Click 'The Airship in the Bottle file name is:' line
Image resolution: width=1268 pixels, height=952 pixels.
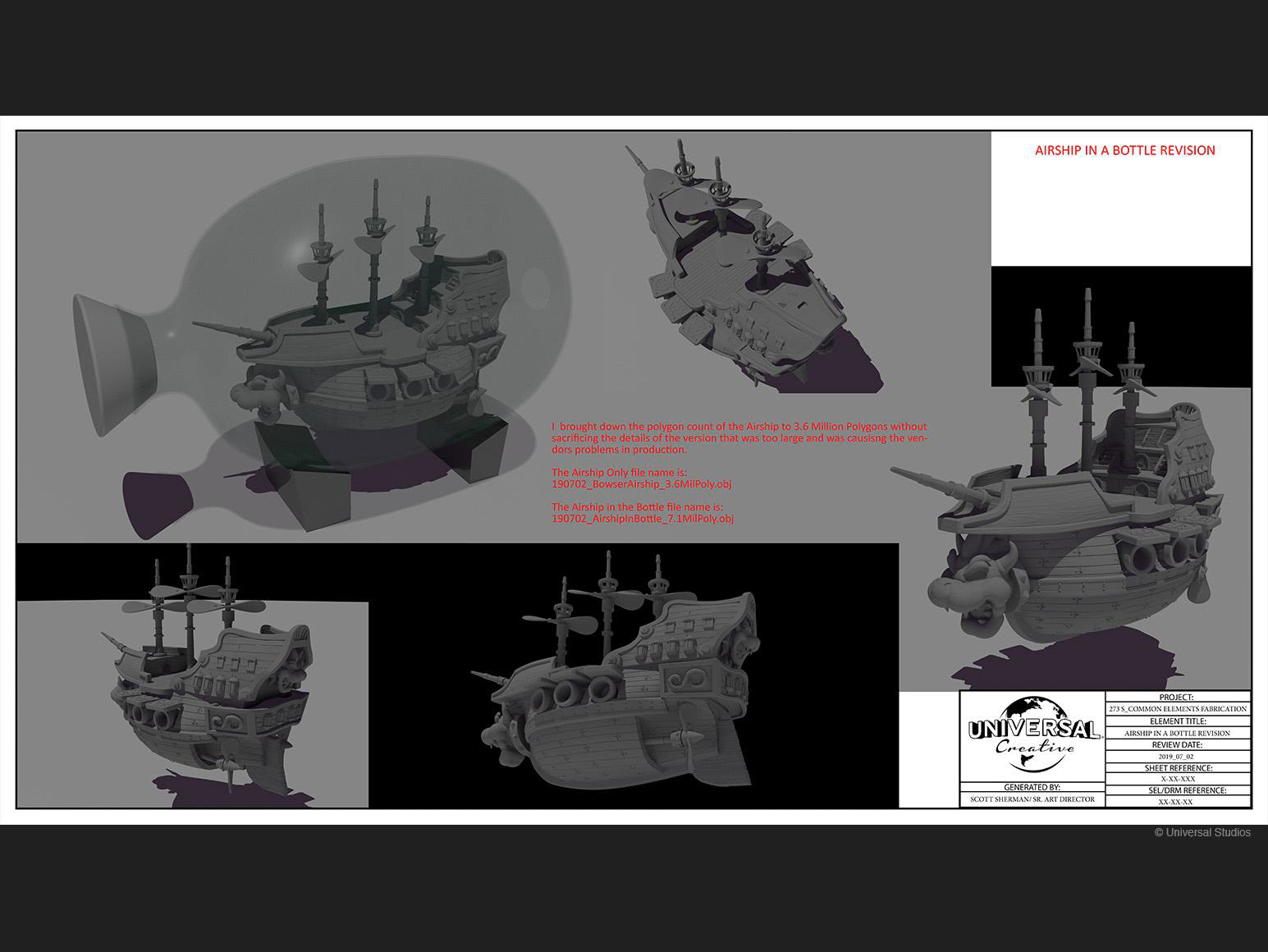(x=637, y=507)
